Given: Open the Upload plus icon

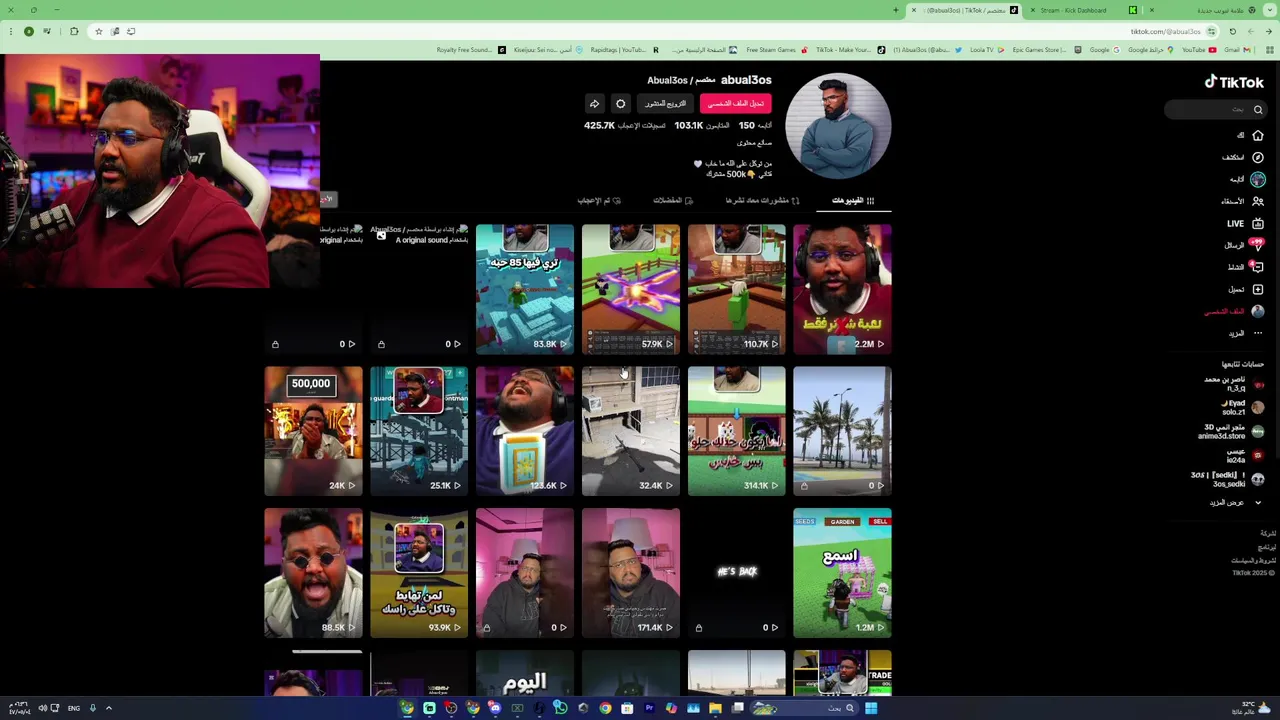Looking at the screenshot, I should tap(1257, 289).
